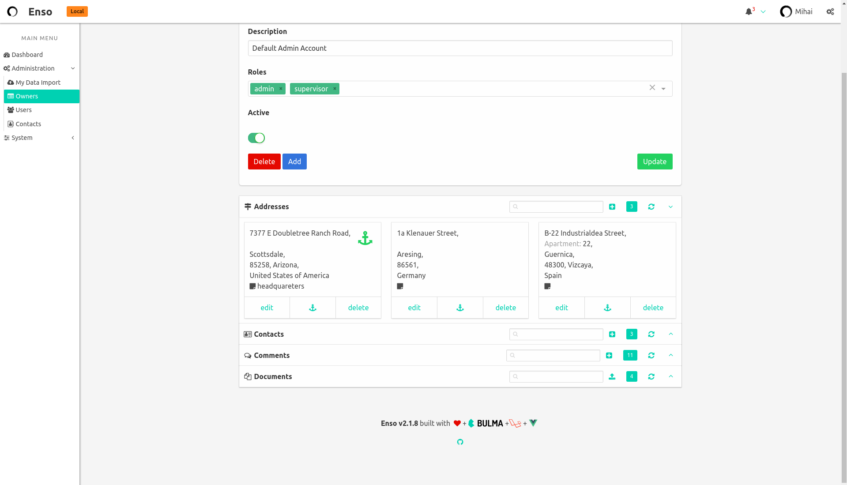Refresh the Documents section
847x485 pixels.
click(x=651, y=376)
